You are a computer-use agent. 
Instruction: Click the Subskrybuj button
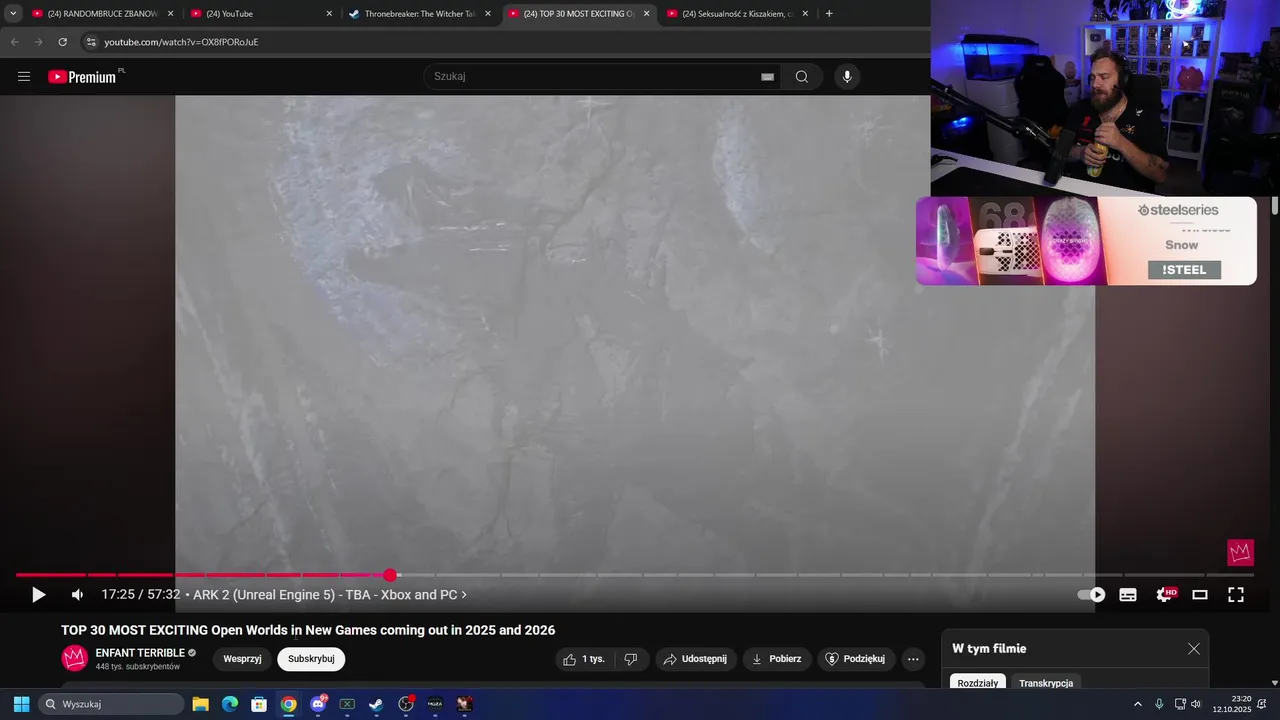(x=311, y=659)
